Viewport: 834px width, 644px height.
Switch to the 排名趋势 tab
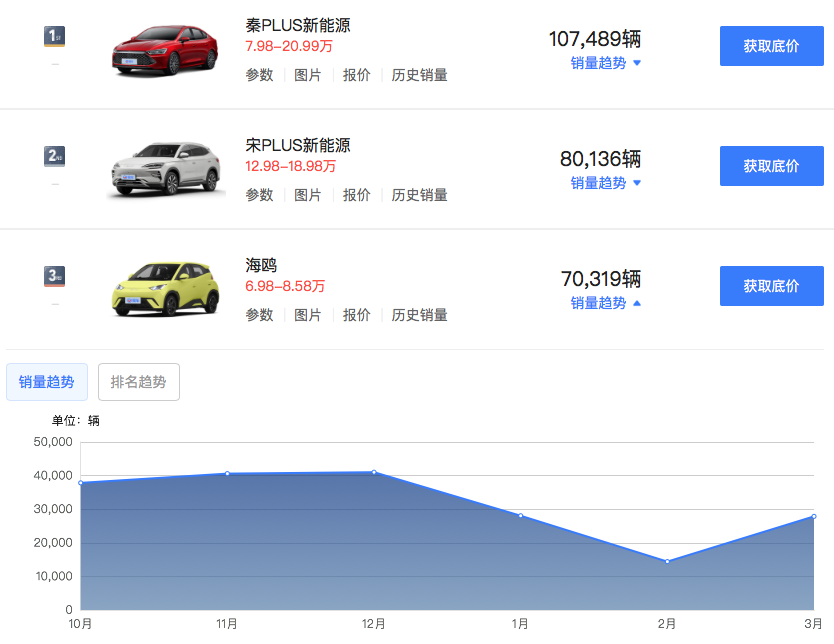click(139, 382)
